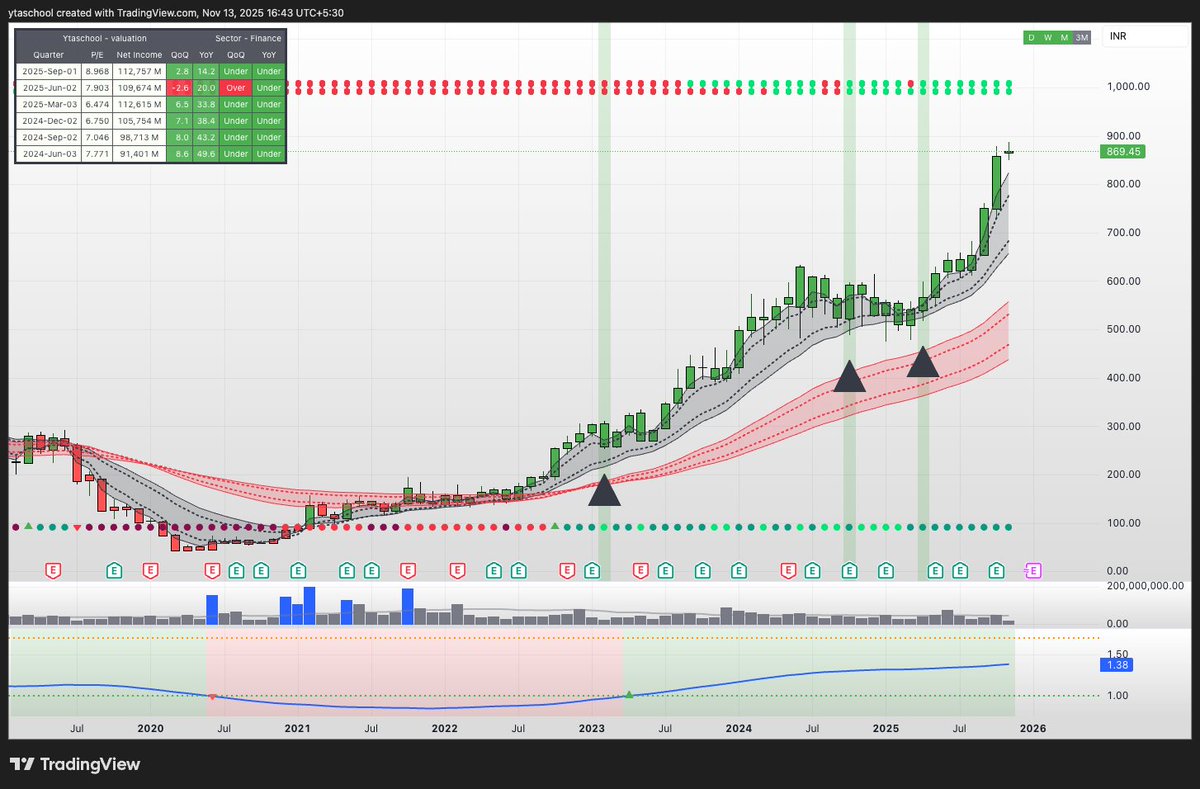Click the '2024-Sep-02' quarter cell
The image size is (1200, 789).
tap(48, 137)
